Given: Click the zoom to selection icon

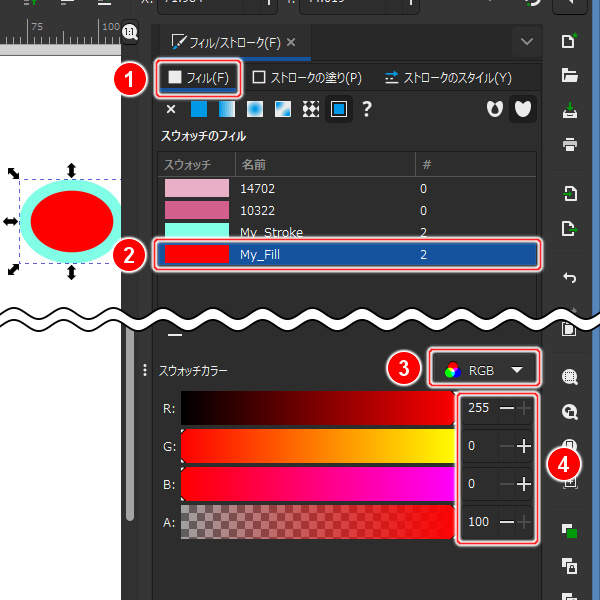Looking at the screenshot, I should pyautogui.click(x=570, y=377).
